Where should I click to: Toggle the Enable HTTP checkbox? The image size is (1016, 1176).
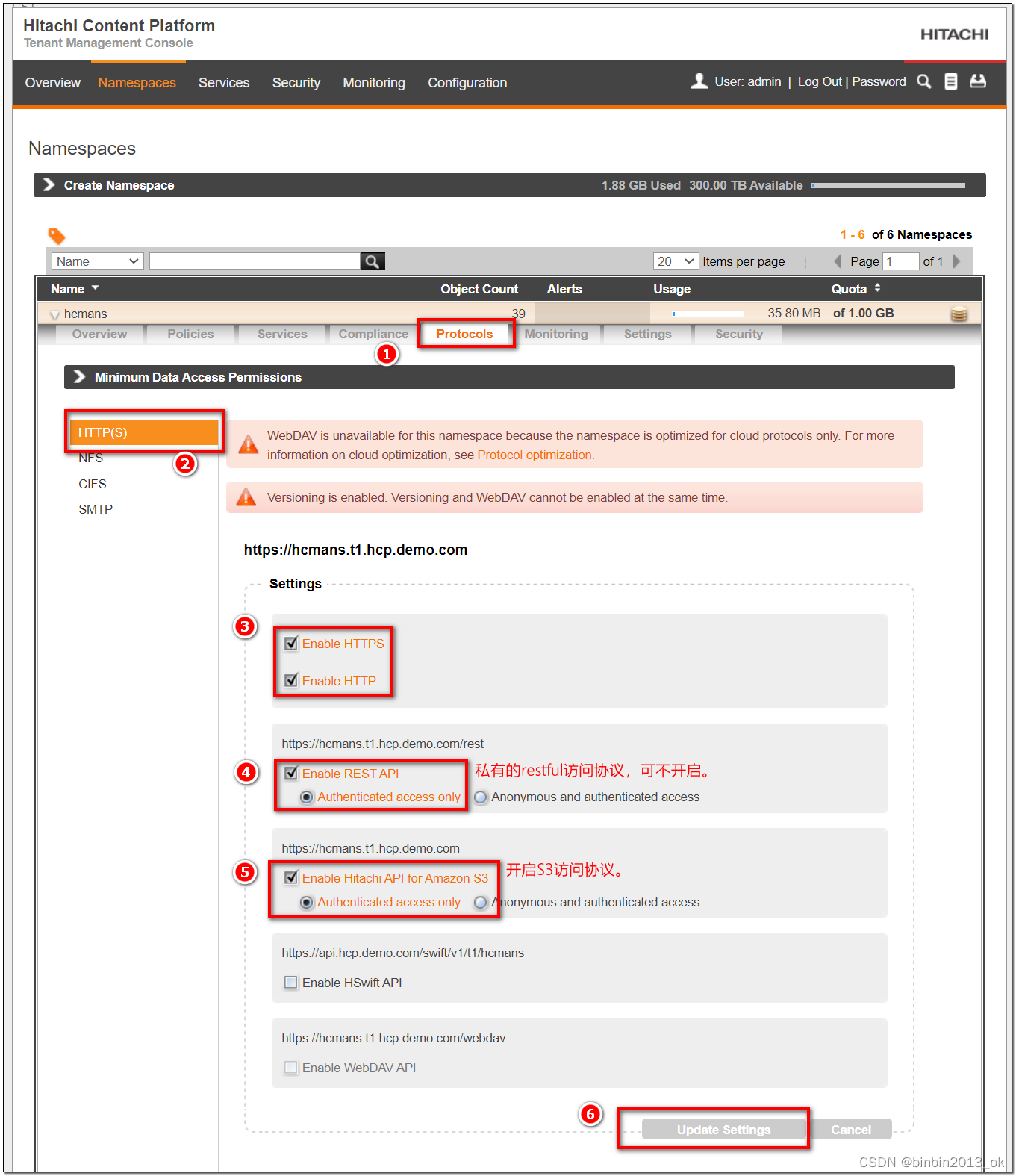coord(291,680)
